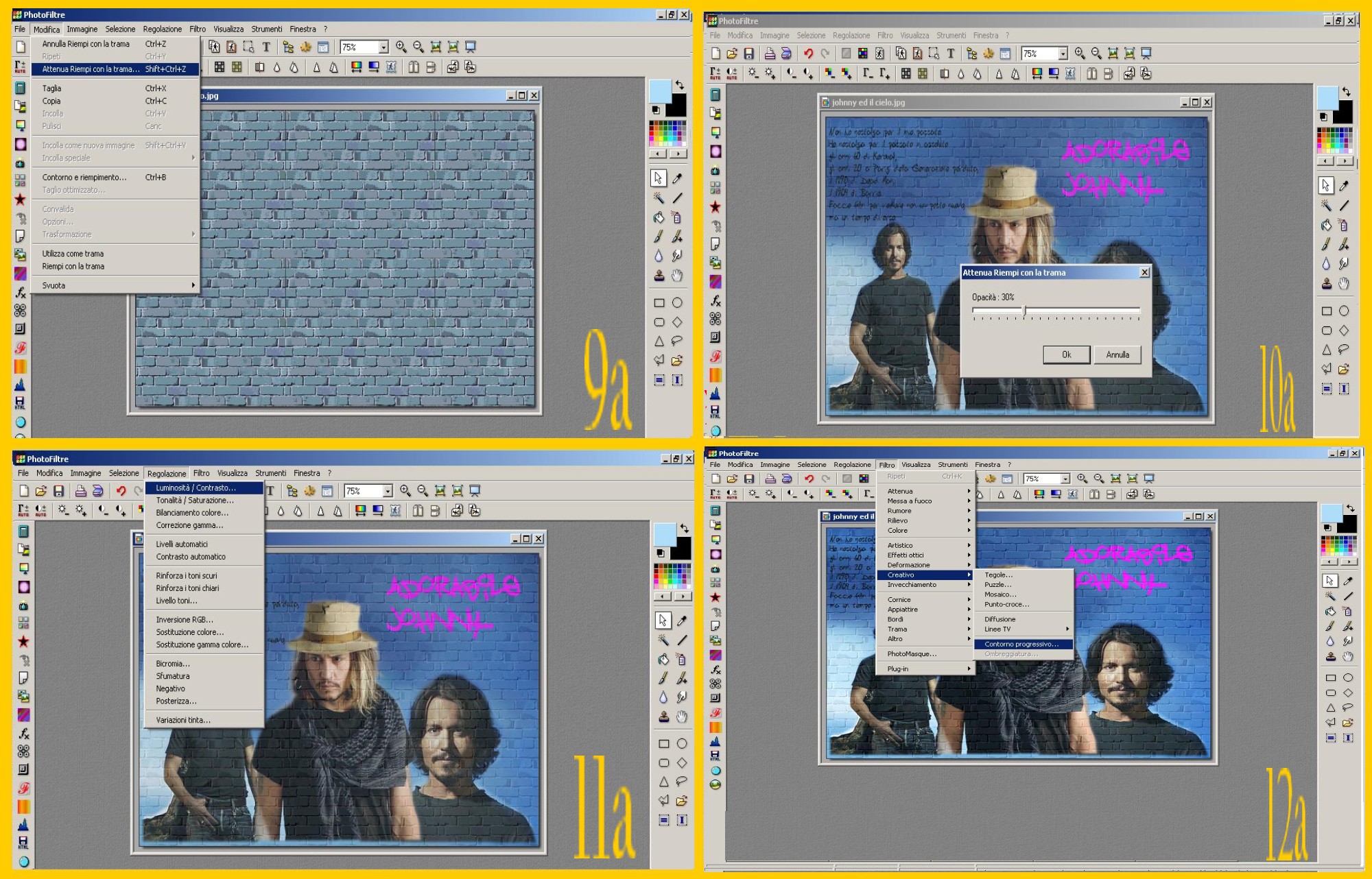Screen dimensions: 1372x879
Task: Click Ok in the Attenua Riempi dialog
Action: click(1066, 354)
